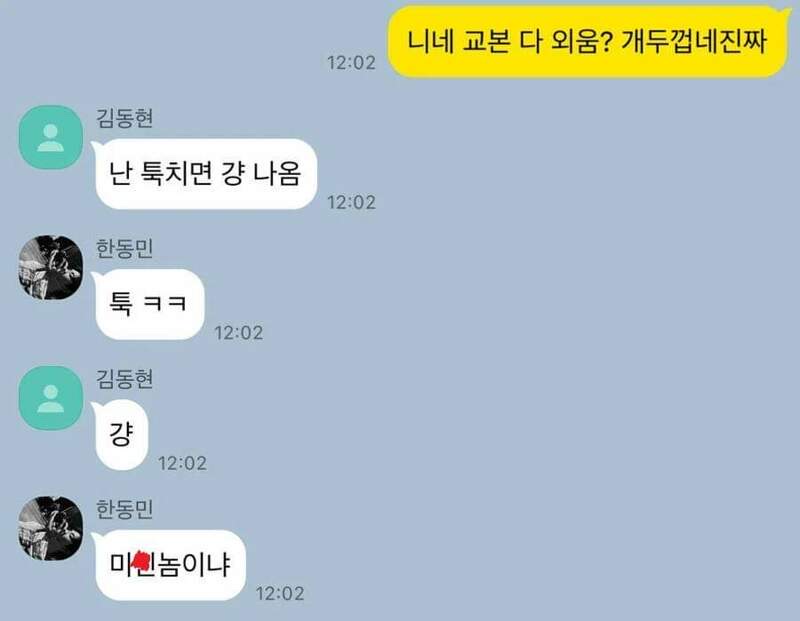Image resolution: width=800 pixels, height=621 pixels.
Task: Click the 12:02 timestamp after '난 툭치면 걍 나옴'
Action: (351, 203)
